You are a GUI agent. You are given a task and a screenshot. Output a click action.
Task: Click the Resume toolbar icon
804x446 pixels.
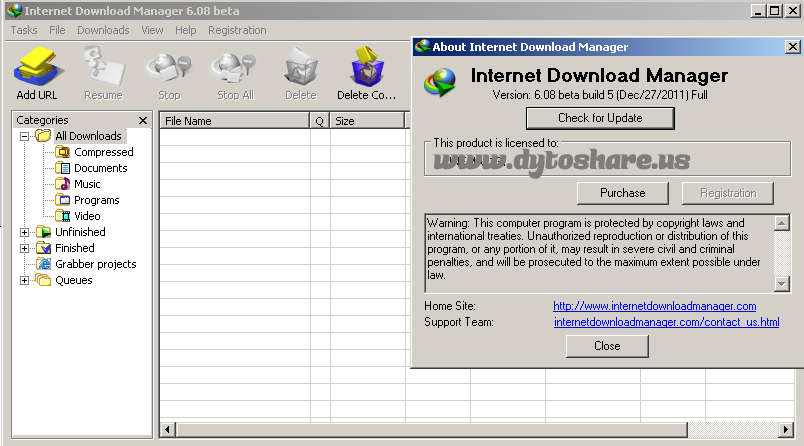click(x=104, y=66)
